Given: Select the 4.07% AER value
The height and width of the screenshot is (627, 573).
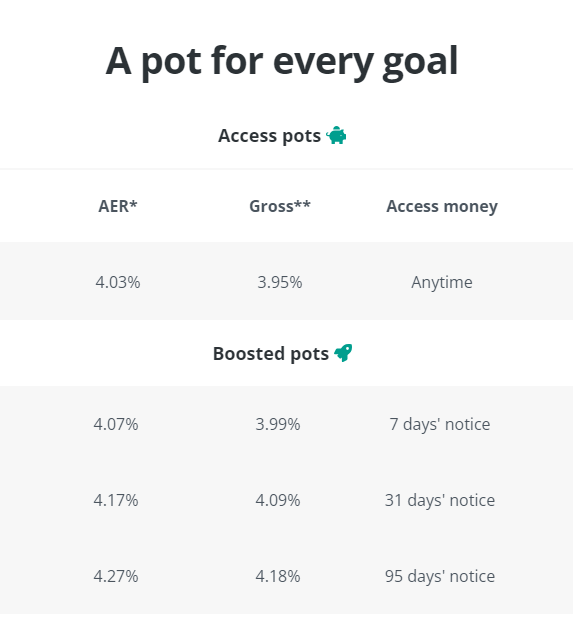Looking at the screenshot, I should [x=116, y=424].
